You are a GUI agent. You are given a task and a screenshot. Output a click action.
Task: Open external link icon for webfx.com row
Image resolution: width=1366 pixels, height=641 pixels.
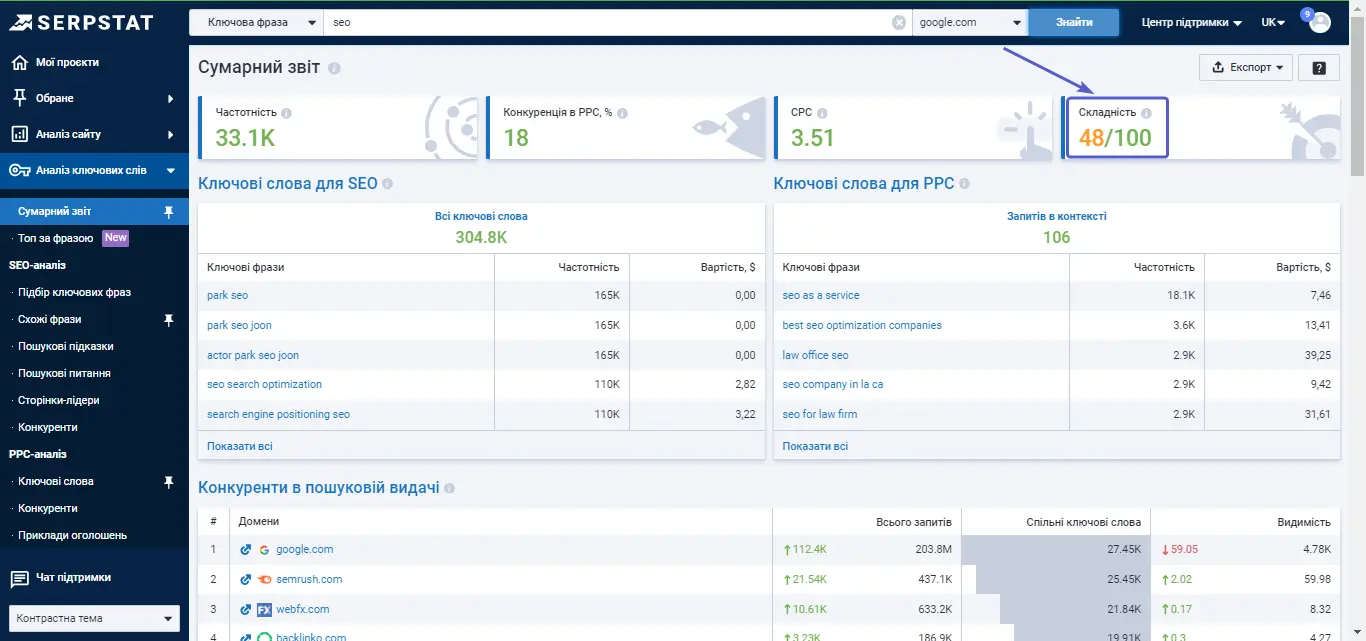[x=245, y=609]
